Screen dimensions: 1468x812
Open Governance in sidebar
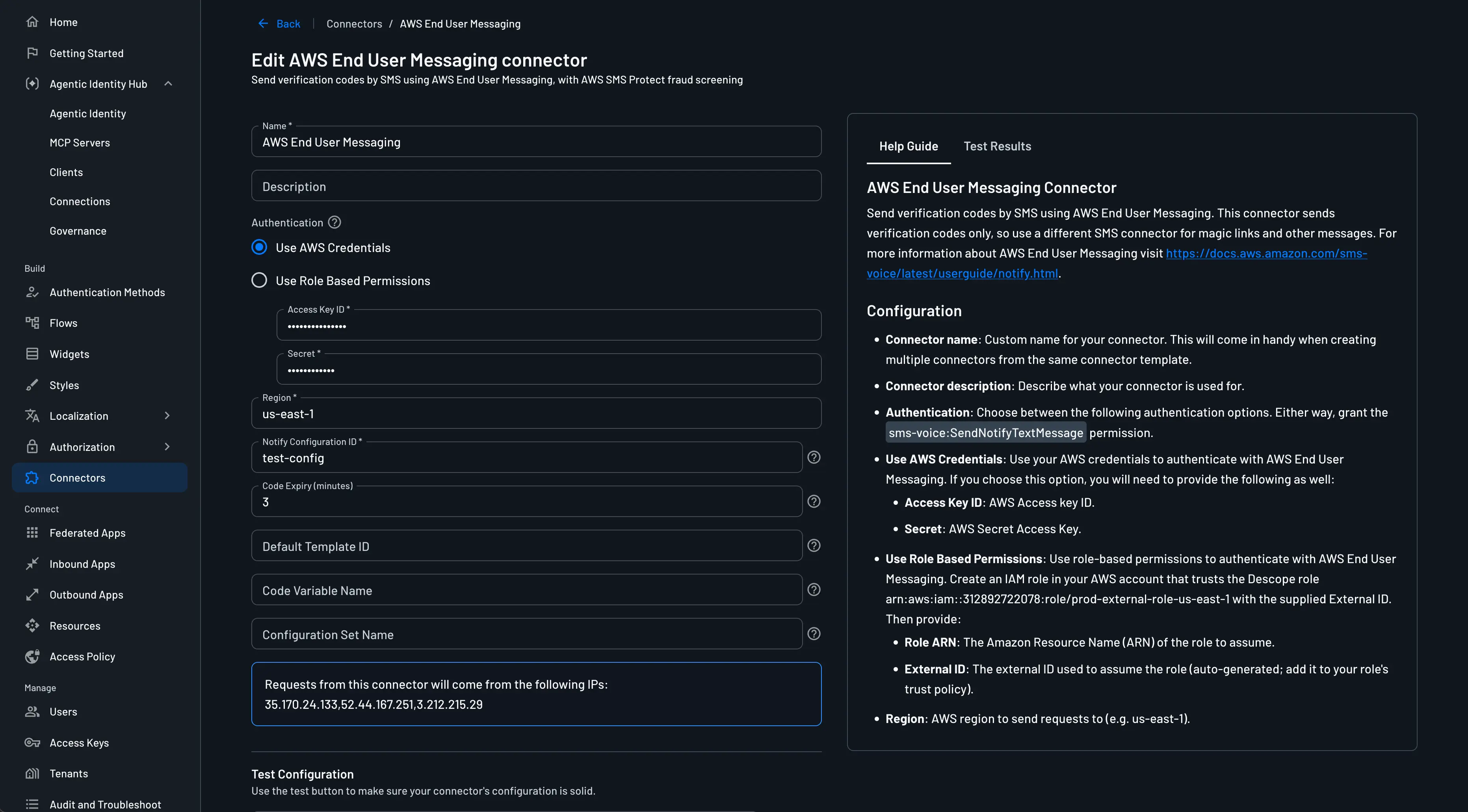78,231
